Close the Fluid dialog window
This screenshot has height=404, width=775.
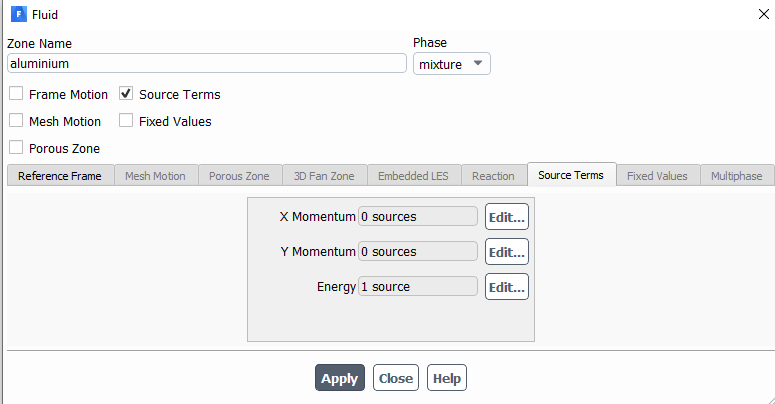pos(764,14)
